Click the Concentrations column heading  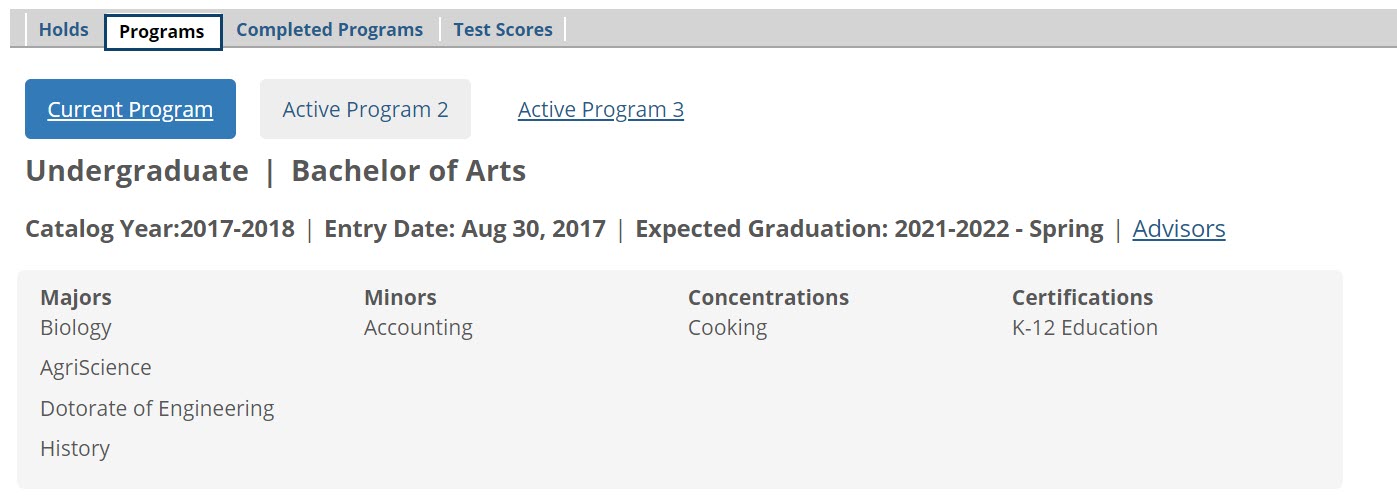click(x=768, y=297)
